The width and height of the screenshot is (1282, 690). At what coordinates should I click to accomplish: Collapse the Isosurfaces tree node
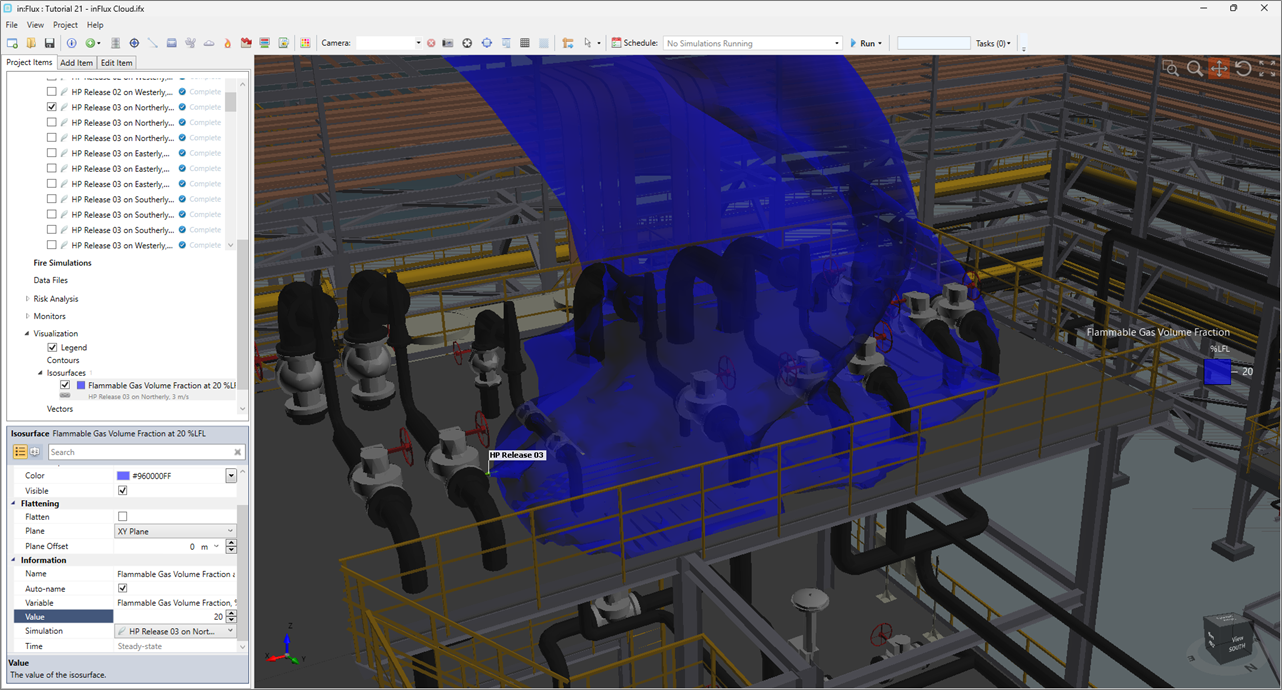click(x=40, y=373)
